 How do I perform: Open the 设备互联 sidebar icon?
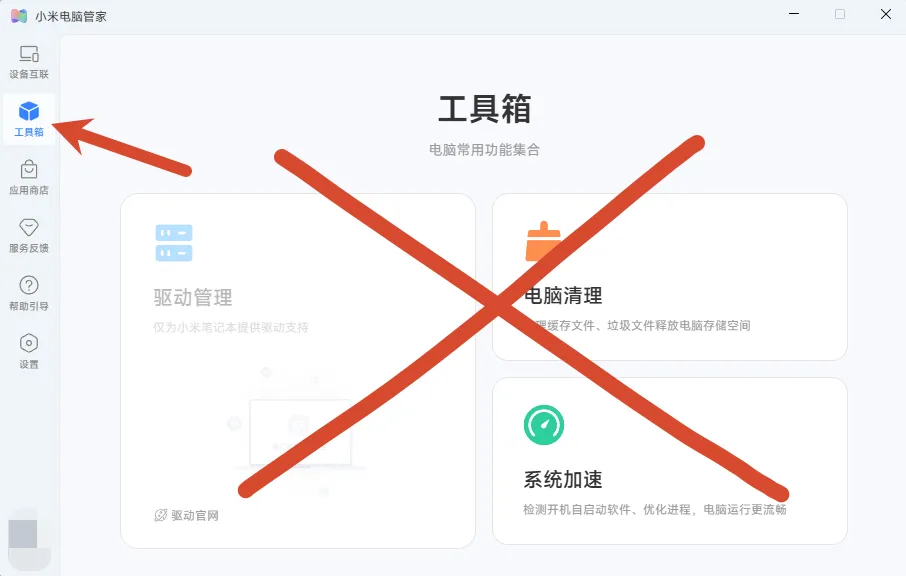pos(29,54)
